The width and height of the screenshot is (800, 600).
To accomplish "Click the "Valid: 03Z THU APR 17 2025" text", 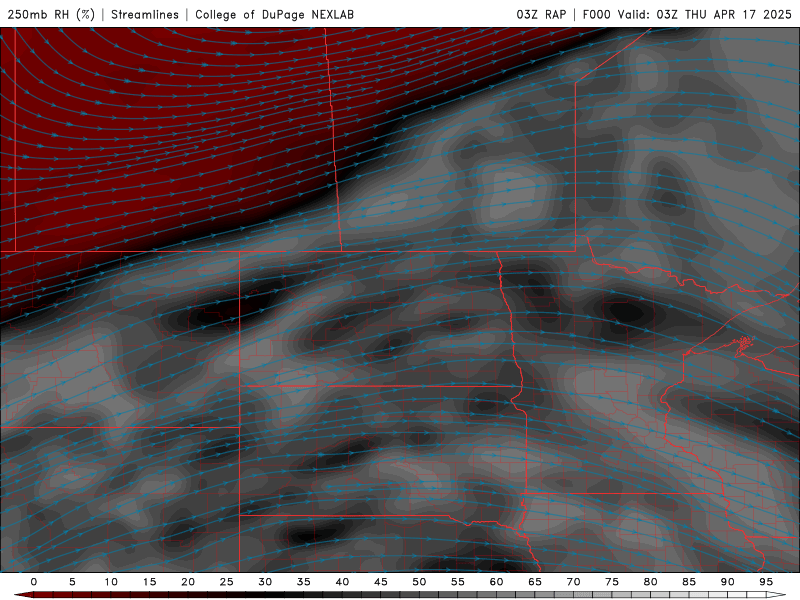I will [x=705, y=14].
